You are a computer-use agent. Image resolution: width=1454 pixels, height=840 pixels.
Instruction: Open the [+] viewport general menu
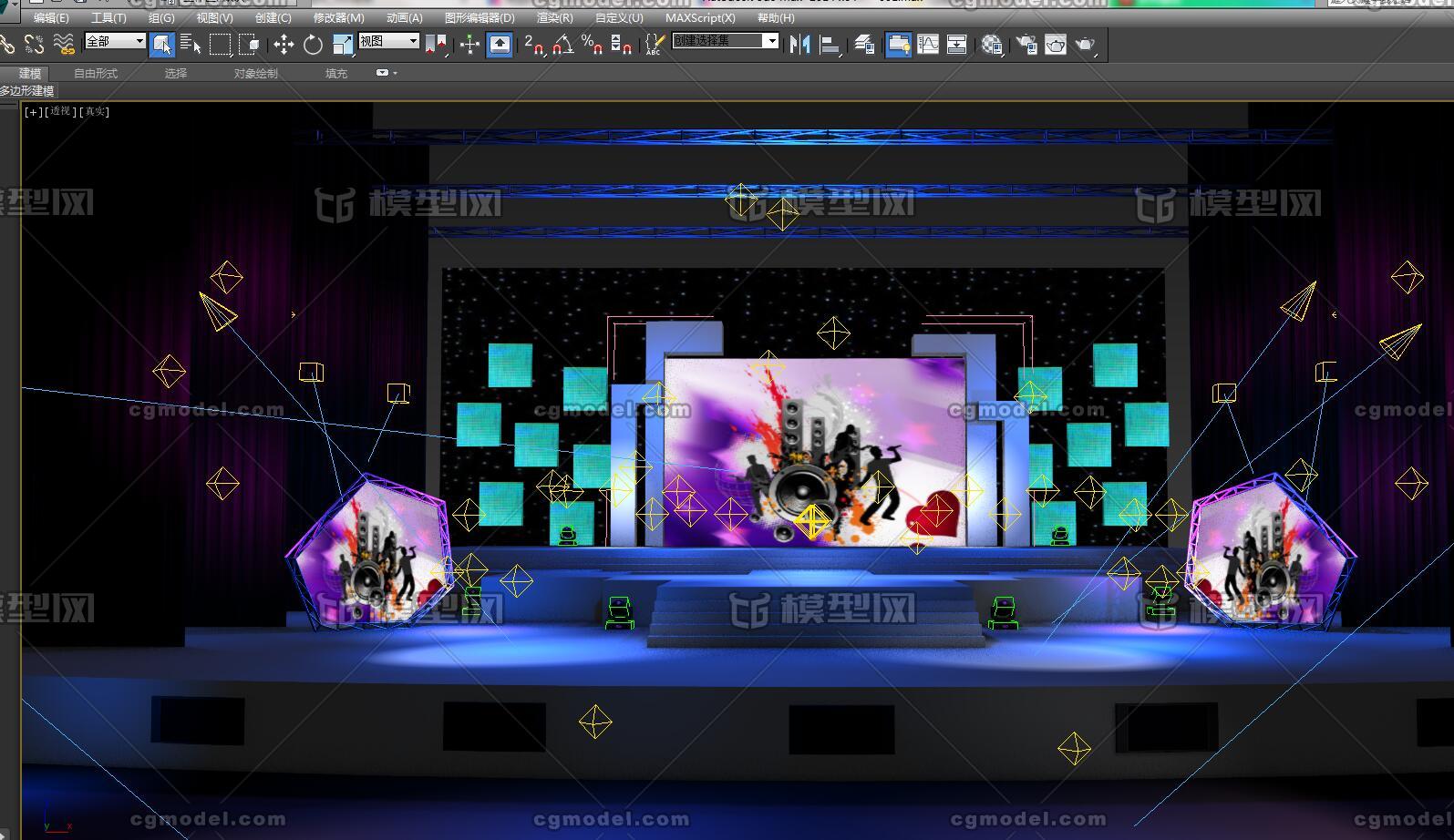(33, 111)
